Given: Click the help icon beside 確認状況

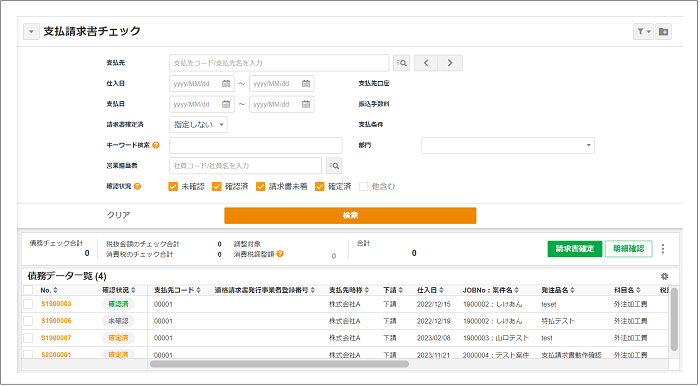Looking at the screenshot, I should pyautogui.click(x=138, y=186).
